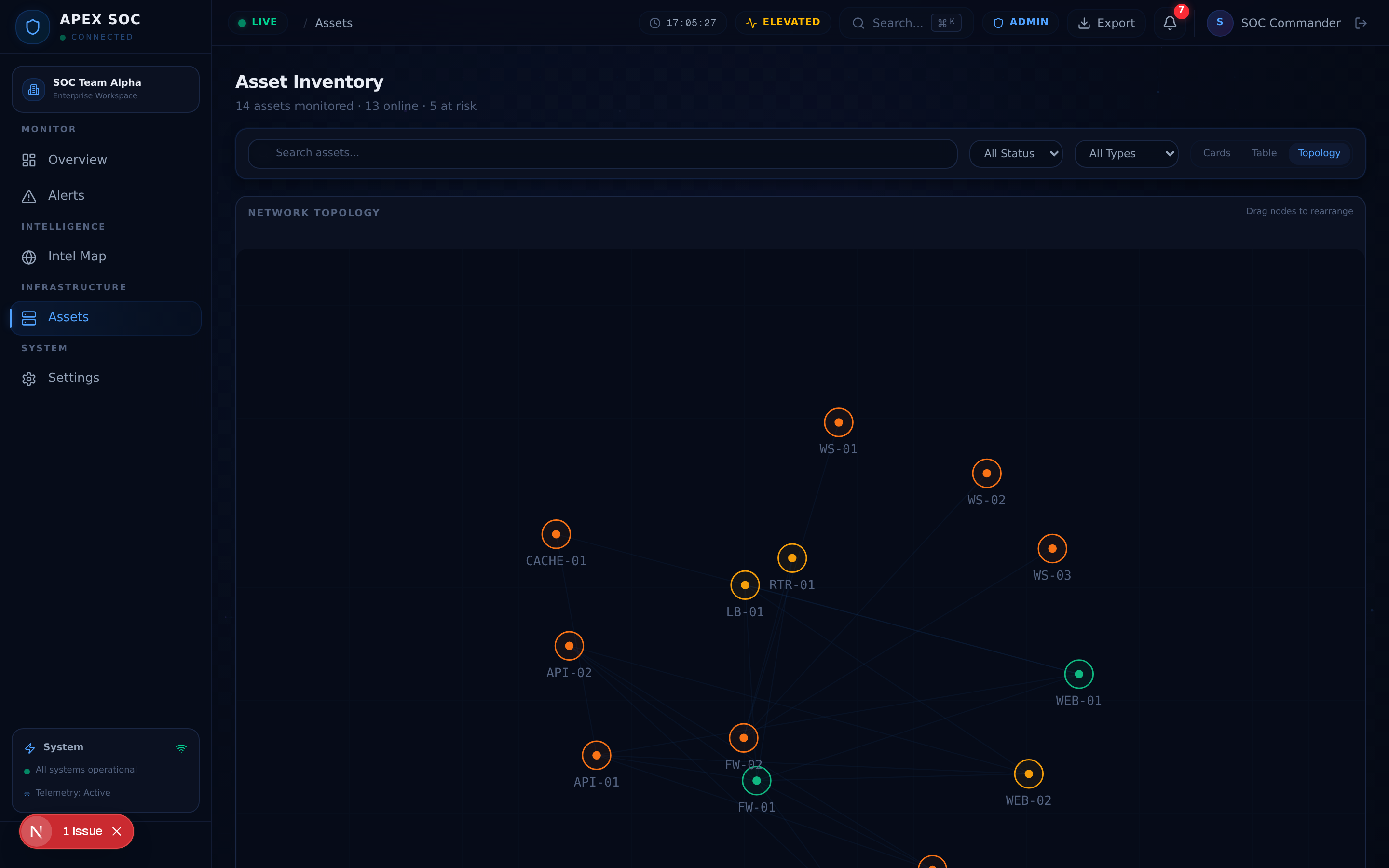Open the All Types dropdown
Image resolution: width=1389 pixels, height=868 pixels.
[x=1126, y=154]
